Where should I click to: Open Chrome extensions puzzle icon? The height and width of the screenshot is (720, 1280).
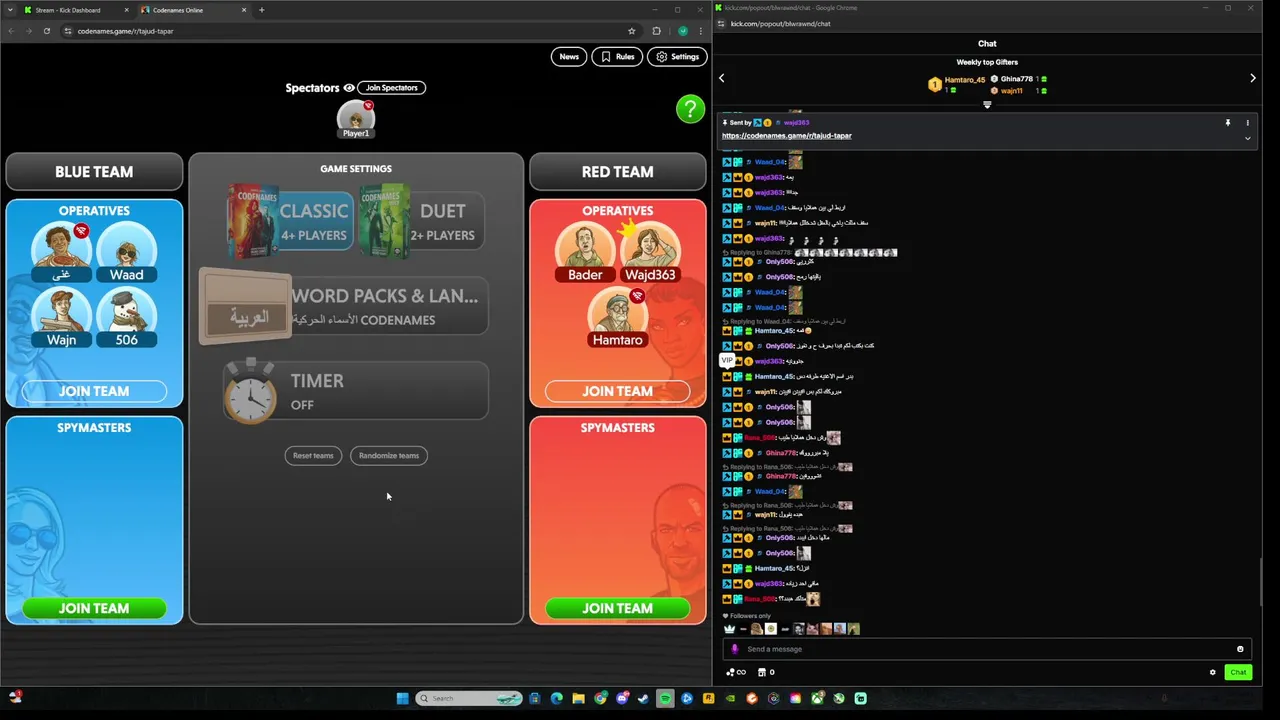(656, 31)
